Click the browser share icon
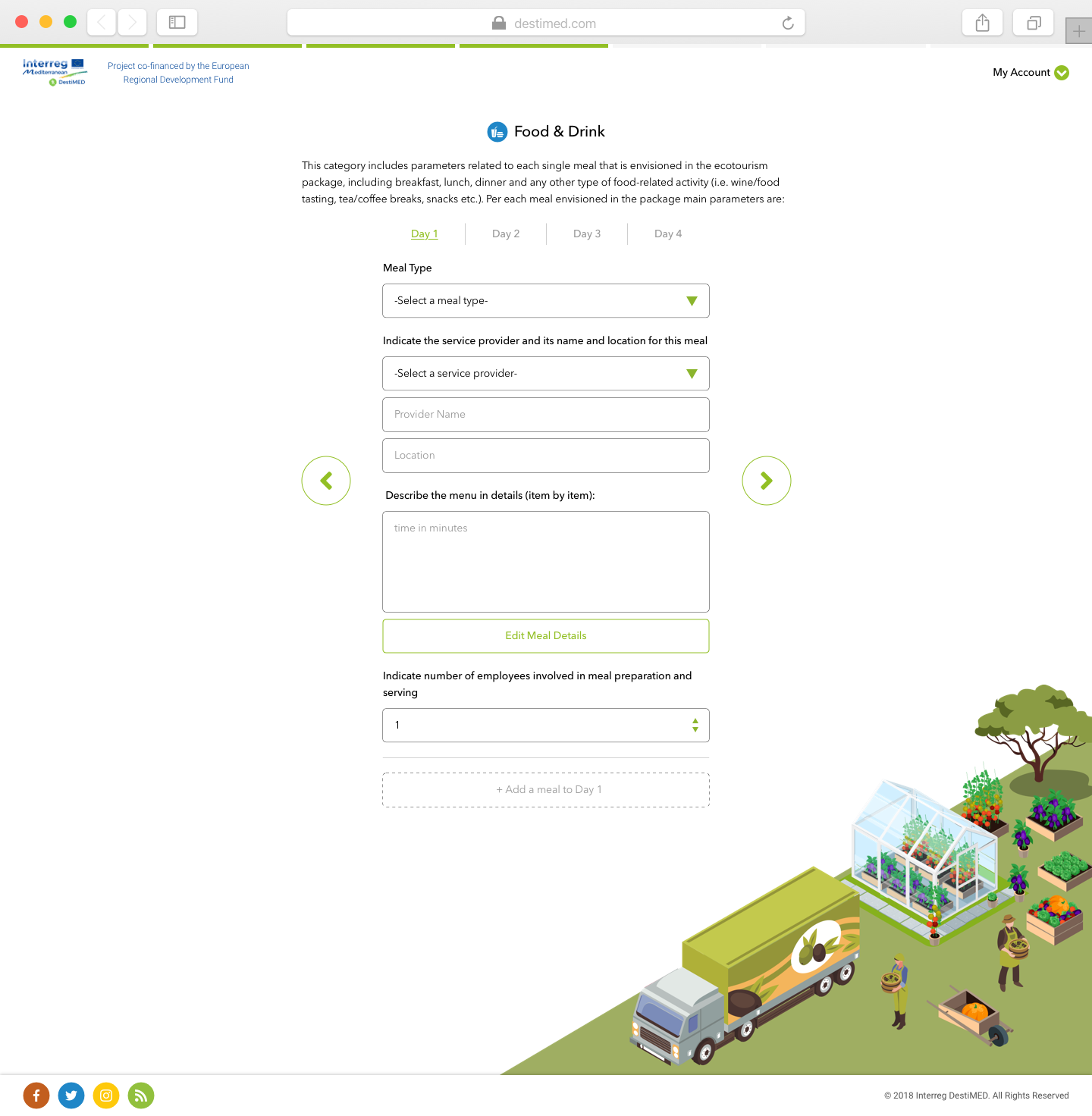1092x1116 pixels. 982,23
